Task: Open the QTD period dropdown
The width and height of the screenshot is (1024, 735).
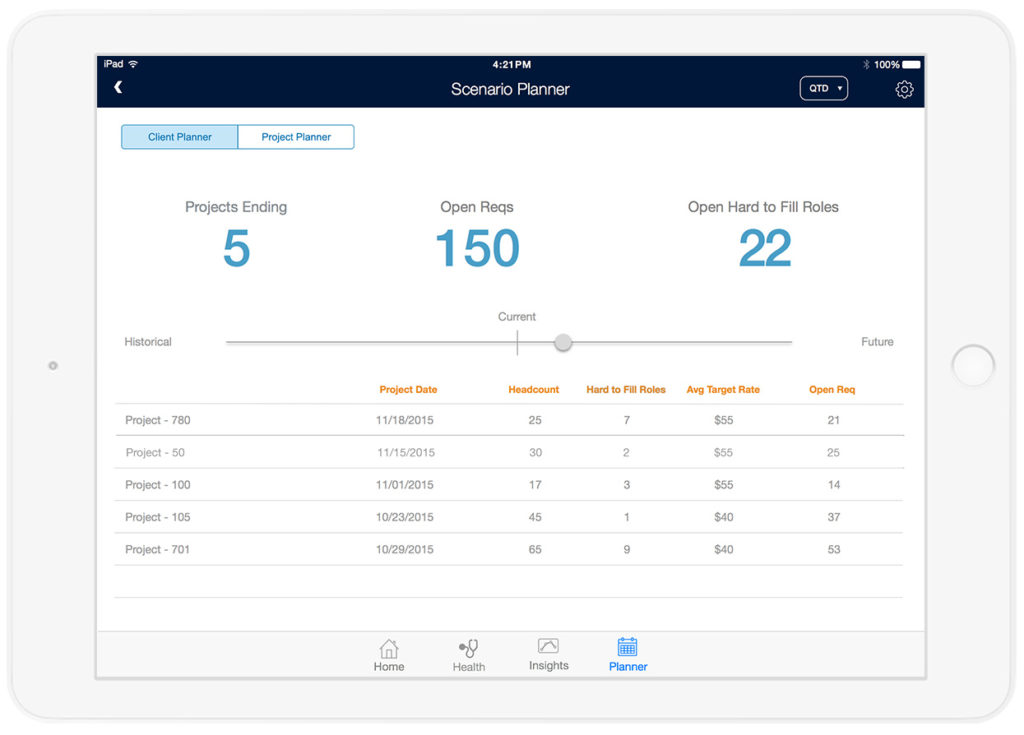Action: click(822, 88)
